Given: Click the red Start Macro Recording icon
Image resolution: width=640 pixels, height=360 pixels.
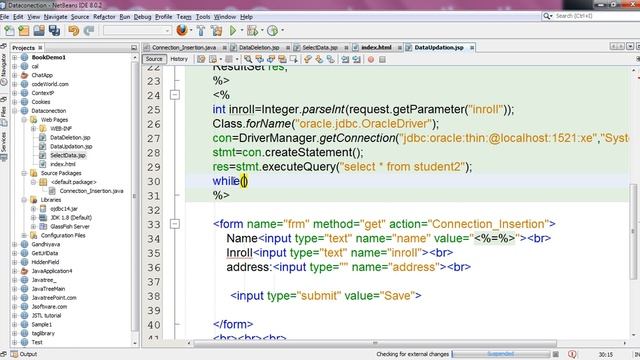Looking at the screenshot, I should [x=371, y=60].
